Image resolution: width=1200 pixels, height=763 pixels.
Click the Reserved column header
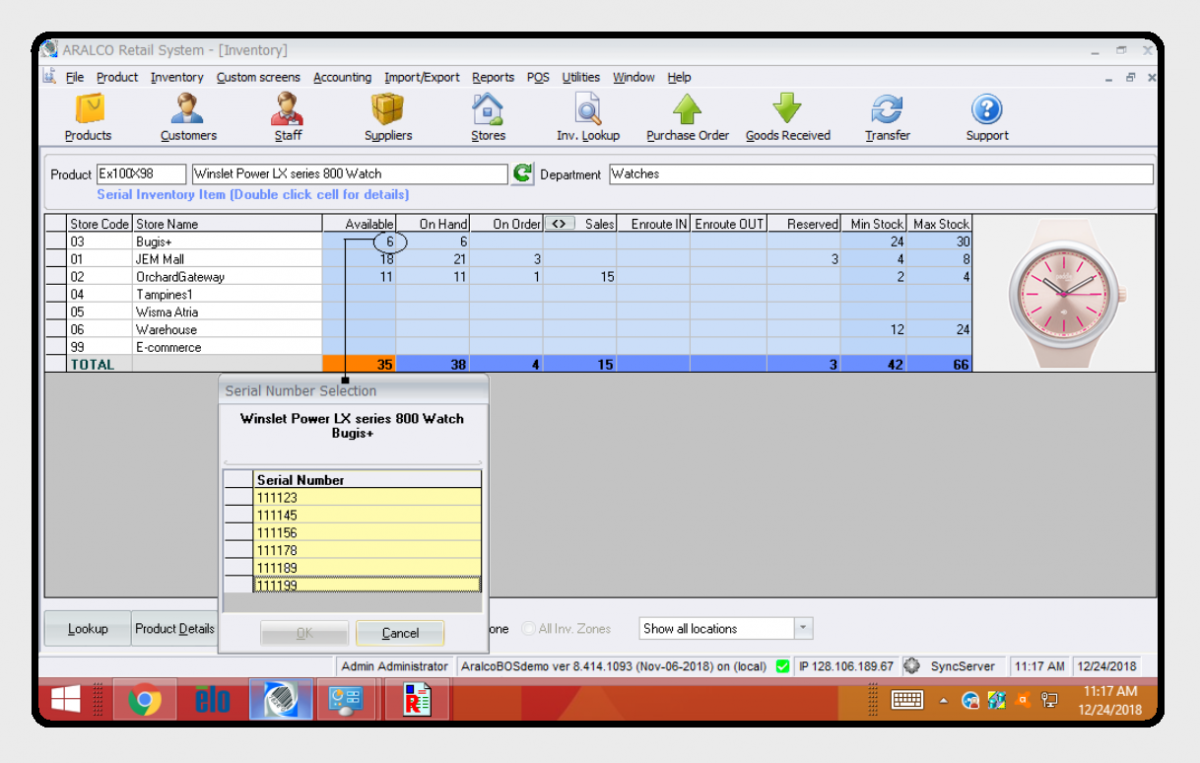click(804, 224)
